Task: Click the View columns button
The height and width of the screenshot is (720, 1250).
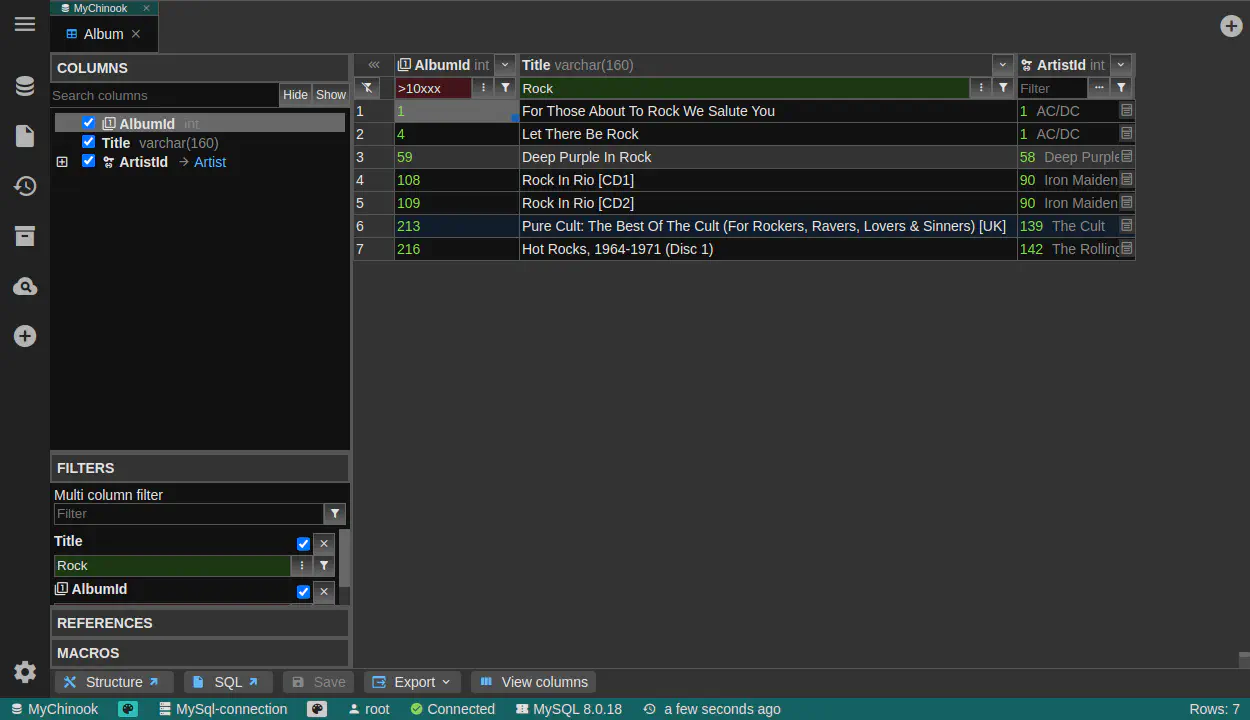Action: 533,682
